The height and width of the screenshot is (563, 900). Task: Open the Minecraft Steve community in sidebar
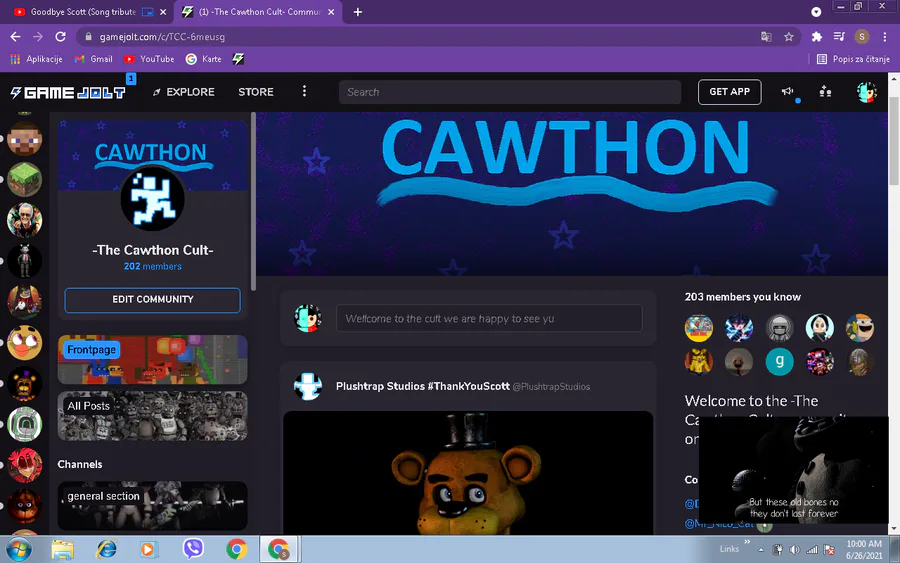[x=24, y=139]
